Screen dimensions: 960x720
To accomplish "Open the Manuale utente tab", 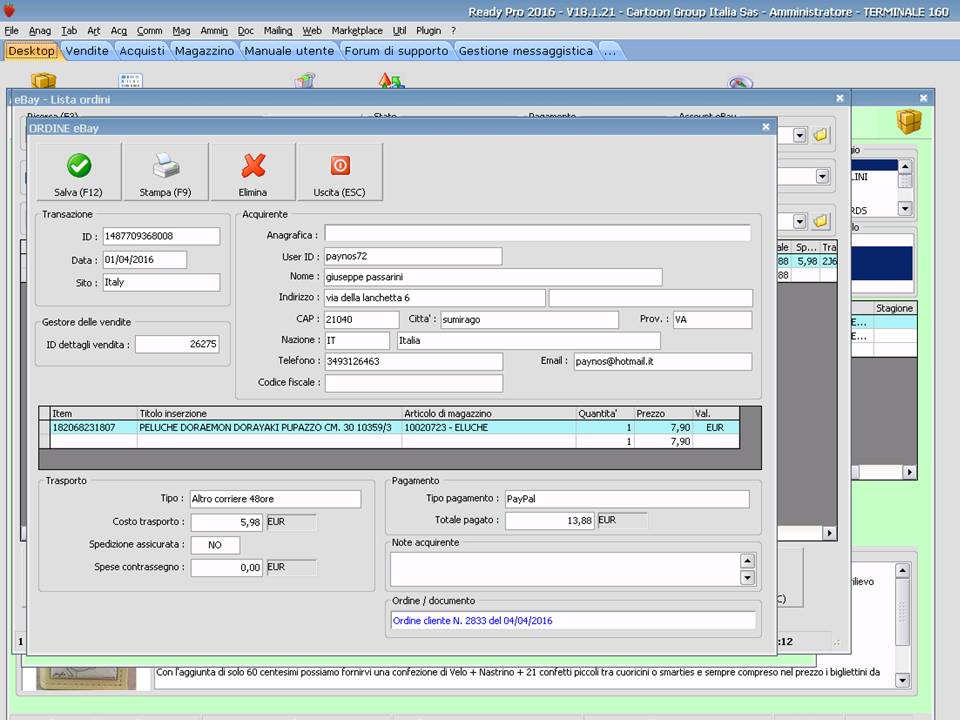I will [289, 51].
